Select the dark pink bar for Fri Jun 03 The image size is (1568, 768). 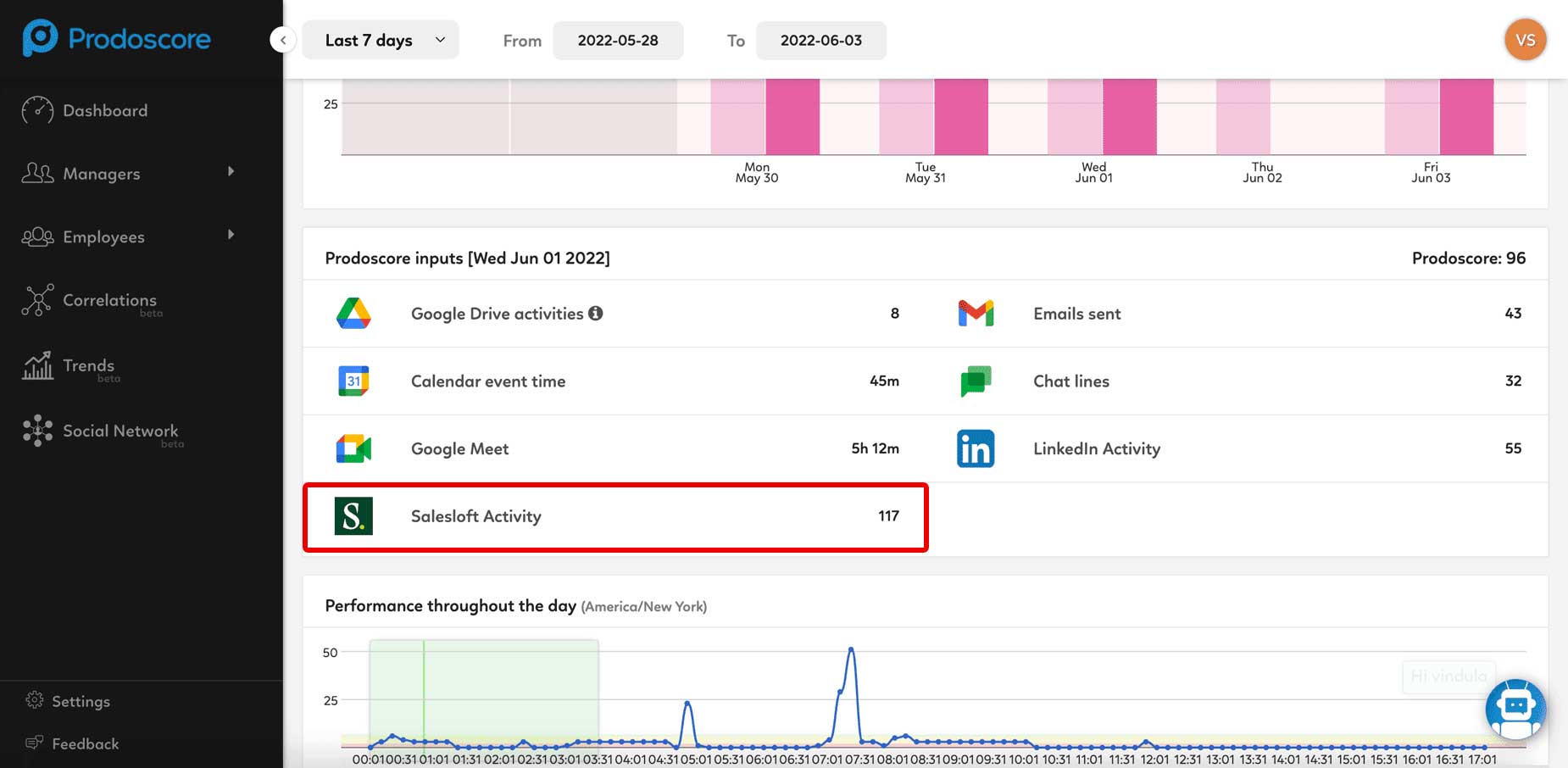(1466, 117)
